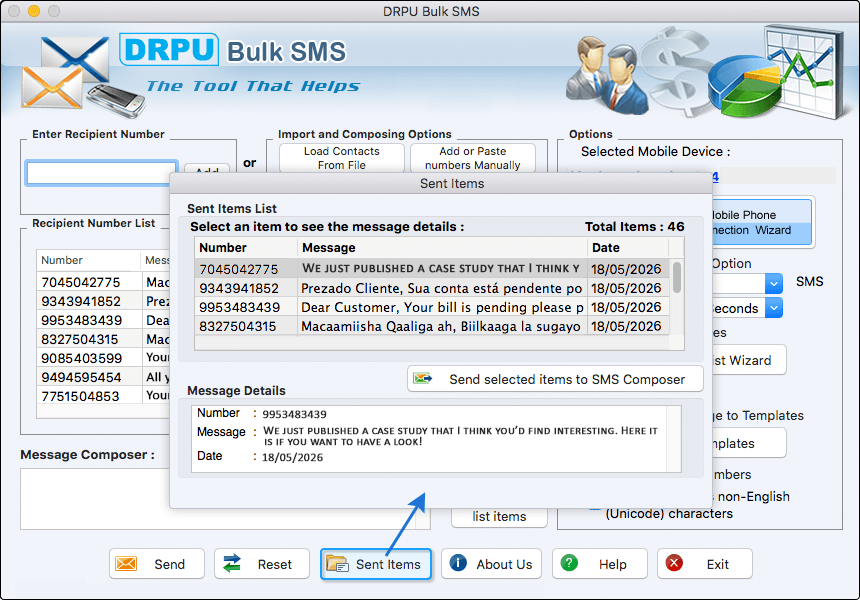Click the Send button
This screenshot has height=600, width=860.
click(157, 564)
